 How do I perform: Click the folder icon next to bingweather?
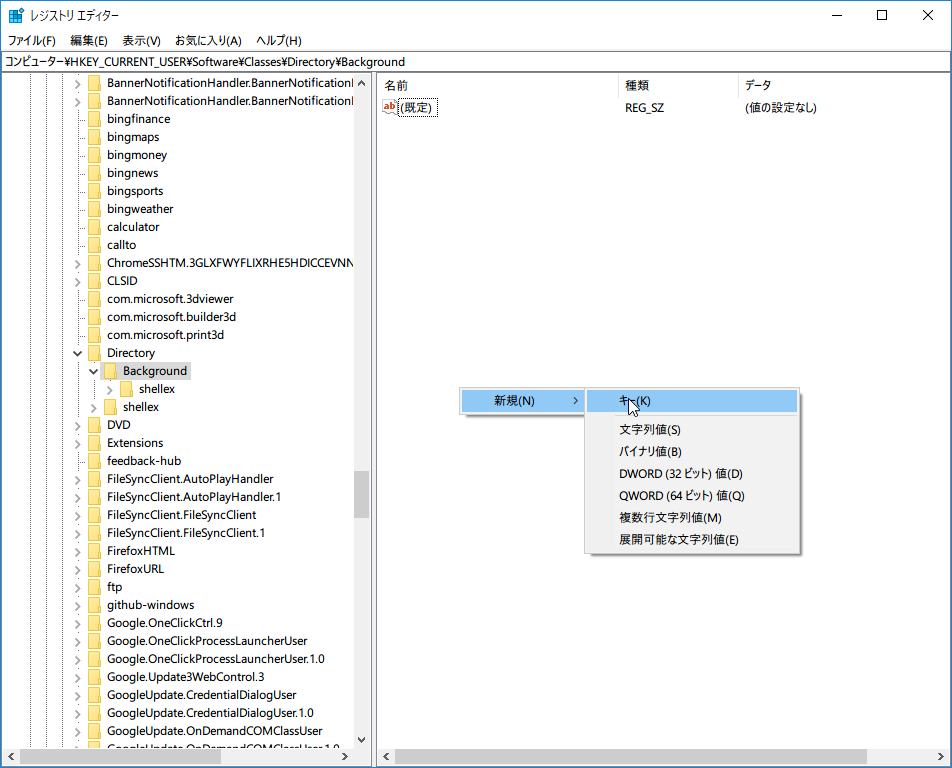(x=94, y=209)
